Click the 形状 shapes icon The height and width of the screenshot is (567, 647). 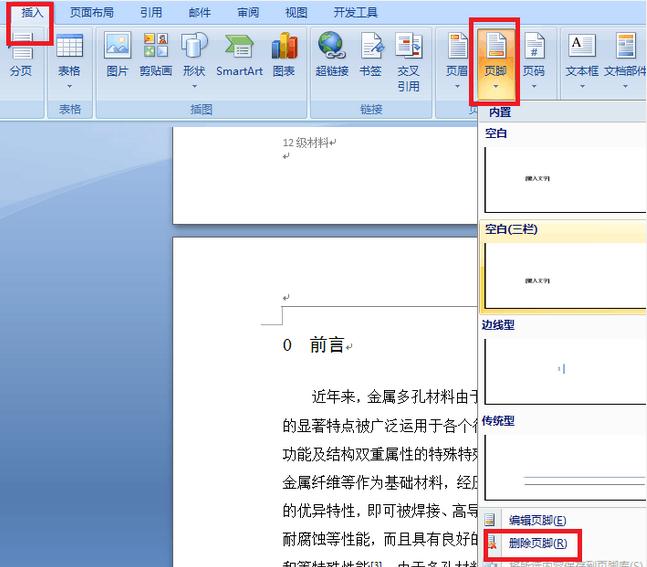tap(194, 45)
